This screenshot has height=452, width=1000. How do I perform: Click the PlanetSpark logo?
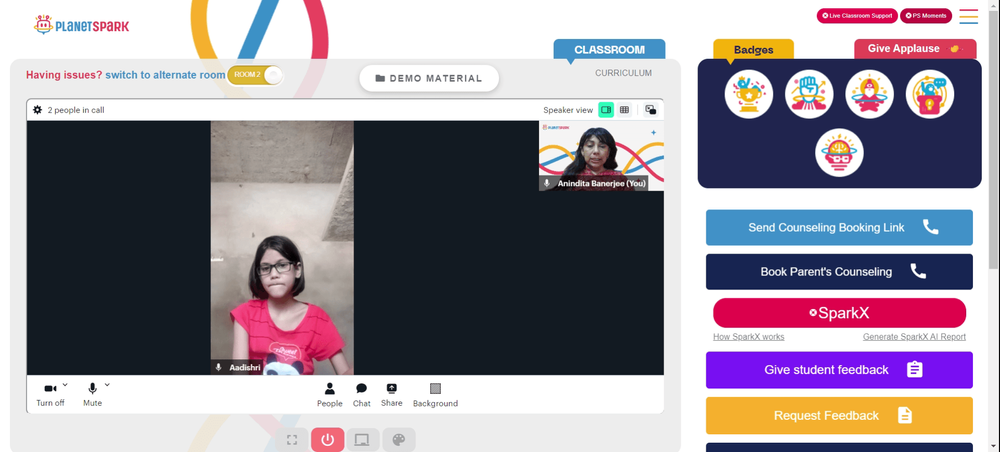pos(81,25)
